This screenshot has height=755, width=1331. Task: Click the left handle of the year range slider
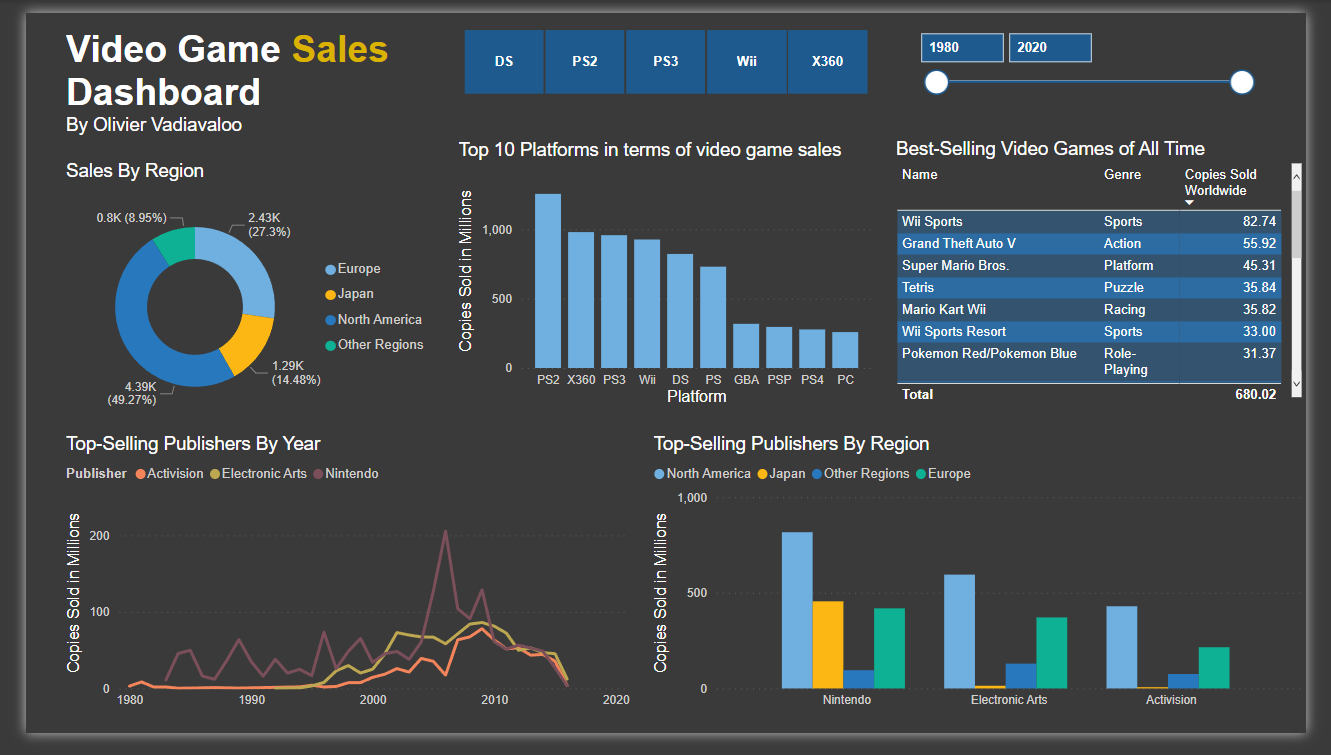coord(936,82)
